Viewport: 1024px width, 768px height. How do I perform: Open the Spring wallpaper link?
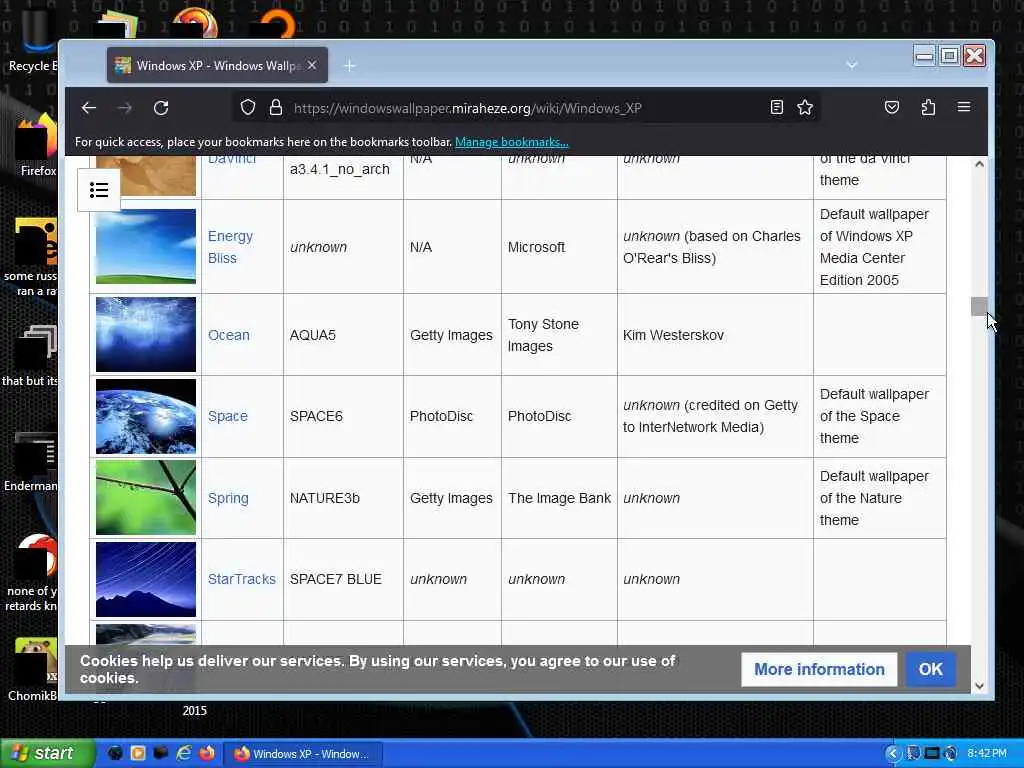point(228,498)
